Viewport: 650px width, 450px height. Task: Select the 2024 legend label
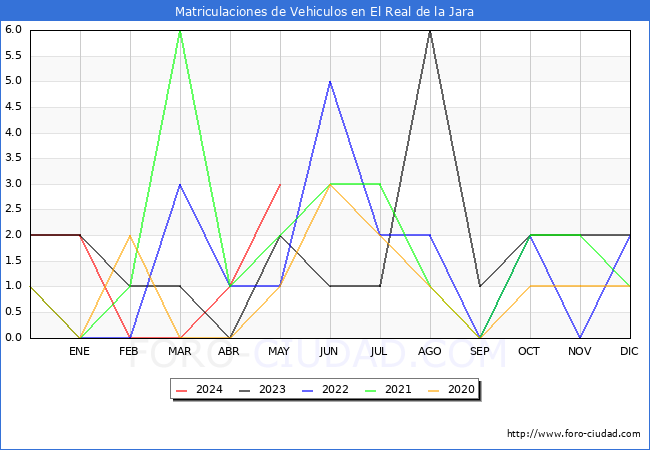pyautogui.click(x=209, y=390)
